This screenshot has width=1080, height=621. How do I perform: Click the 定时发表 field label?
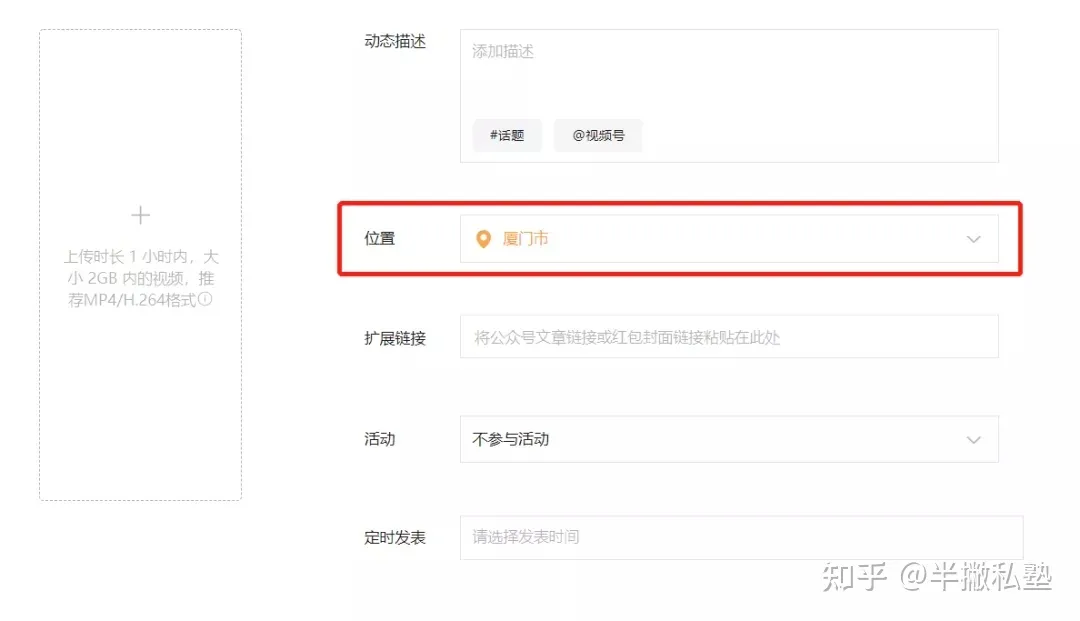tap(395, 538)
